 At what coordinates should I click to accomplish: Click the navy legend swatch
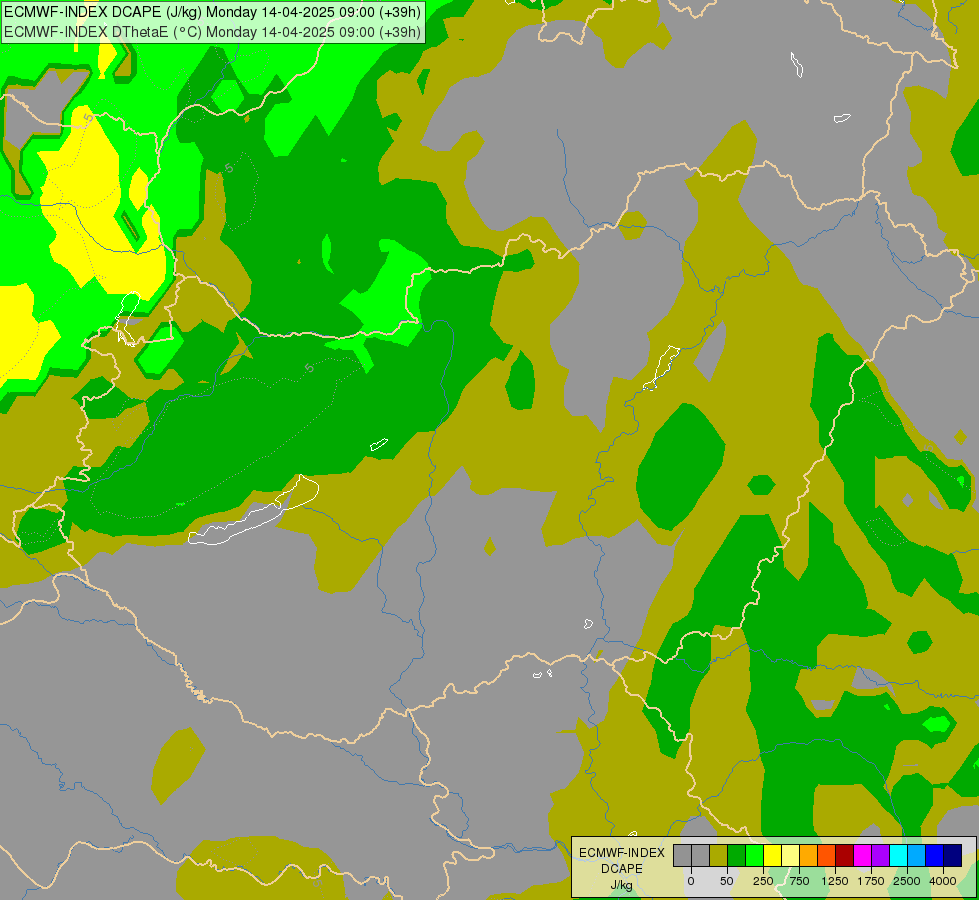(x=953, y=855)
